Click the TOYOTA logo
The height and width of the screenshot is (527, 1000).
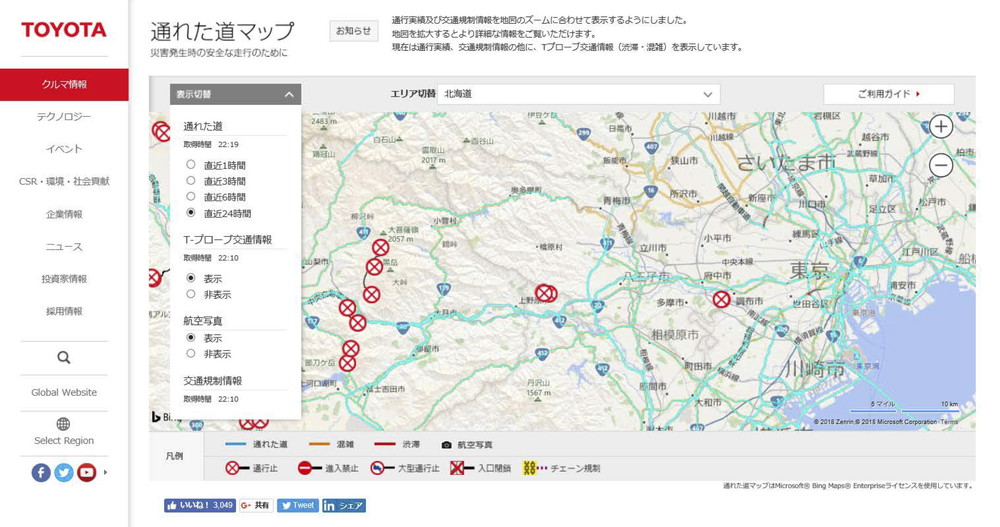64,30
